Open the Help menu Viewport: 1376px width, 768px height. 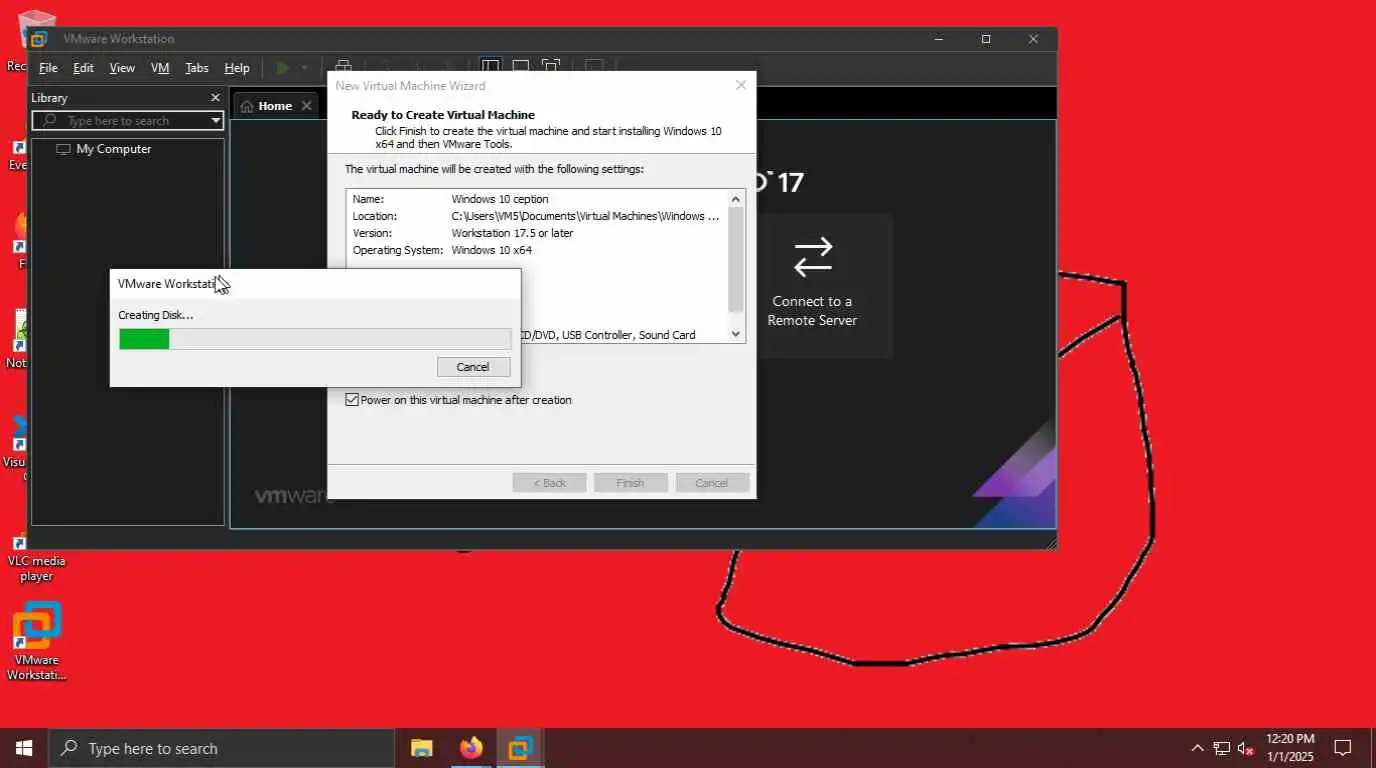pos(237,68)
